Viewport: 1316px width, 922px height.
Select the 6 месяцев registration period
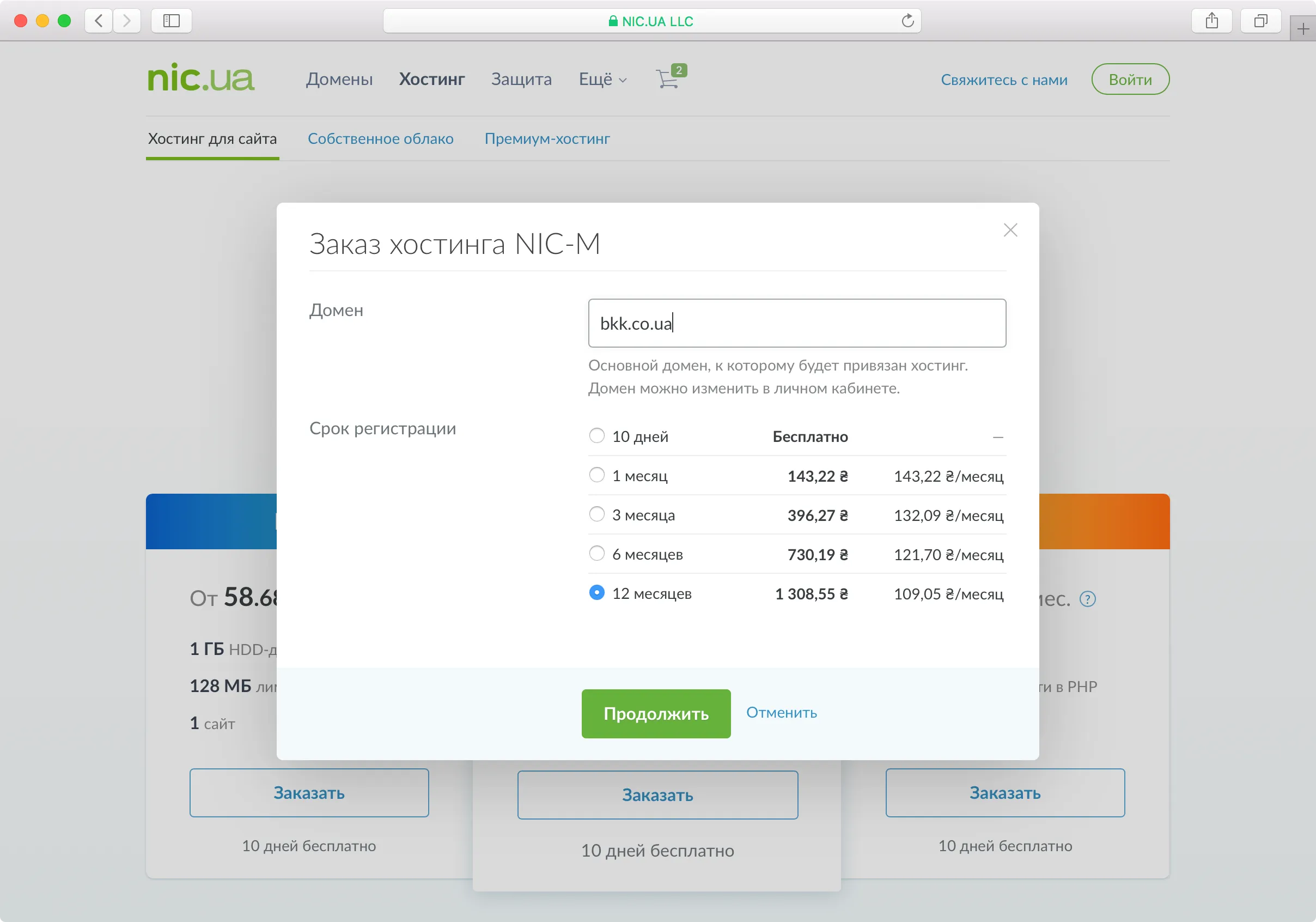(596, 553)
